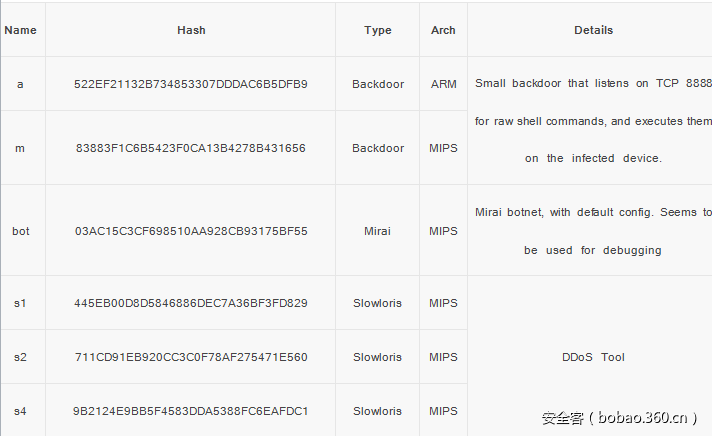712x436 pixels.
Task: Select hash 9B2124E9BB5F4583DDA5388FC6EAFDC1
Action: click(191, 411)
